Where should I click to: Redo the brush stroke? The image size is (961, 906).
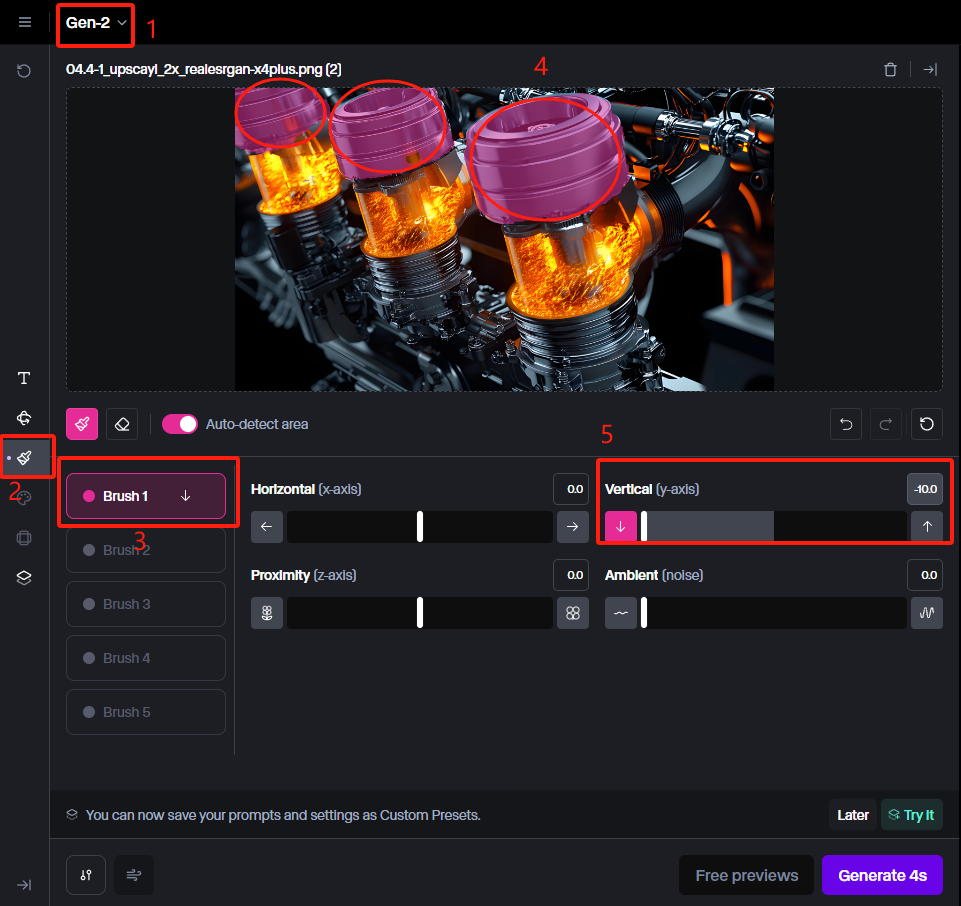pyautogui.click(x=886, y=424)
